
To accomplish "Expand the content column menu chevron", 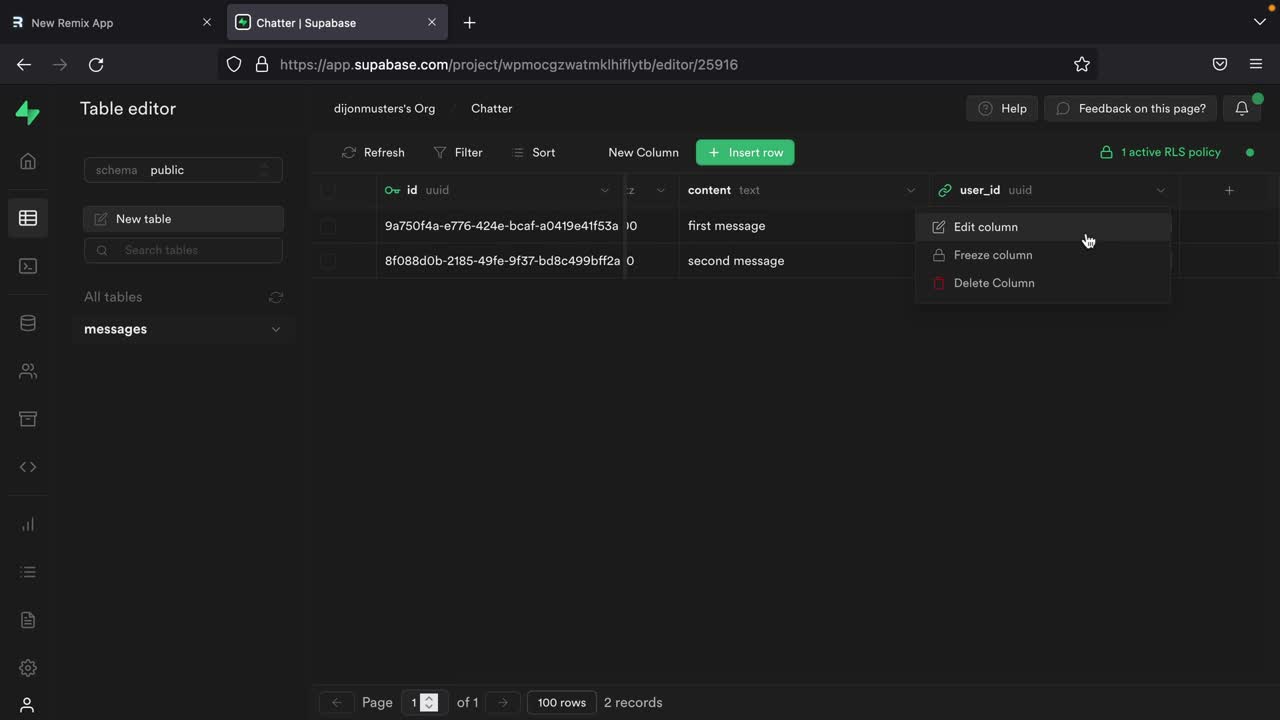I will 910,190.
